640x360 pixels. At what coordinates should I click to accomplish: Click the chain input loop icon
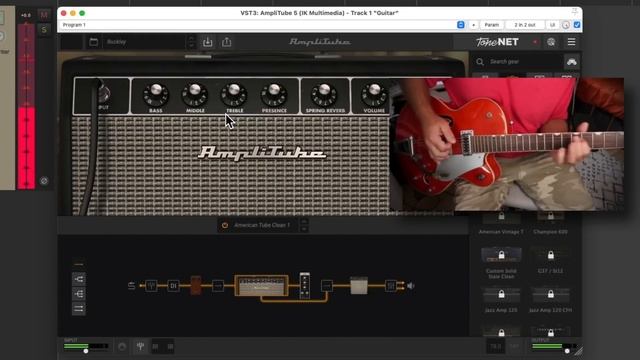pyautogui.click(x=131, y=286)
